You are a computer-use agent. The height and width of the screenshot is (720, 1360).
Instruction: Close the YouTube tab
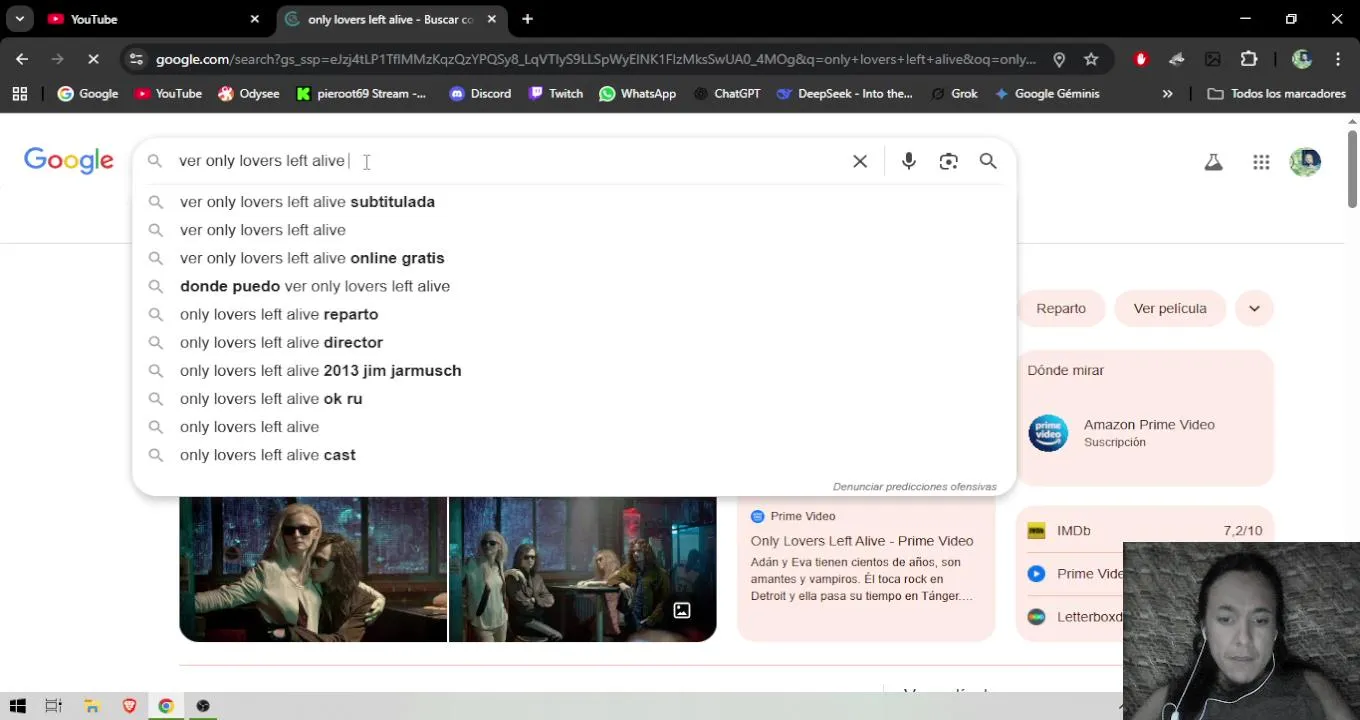[x=254, y=19]
